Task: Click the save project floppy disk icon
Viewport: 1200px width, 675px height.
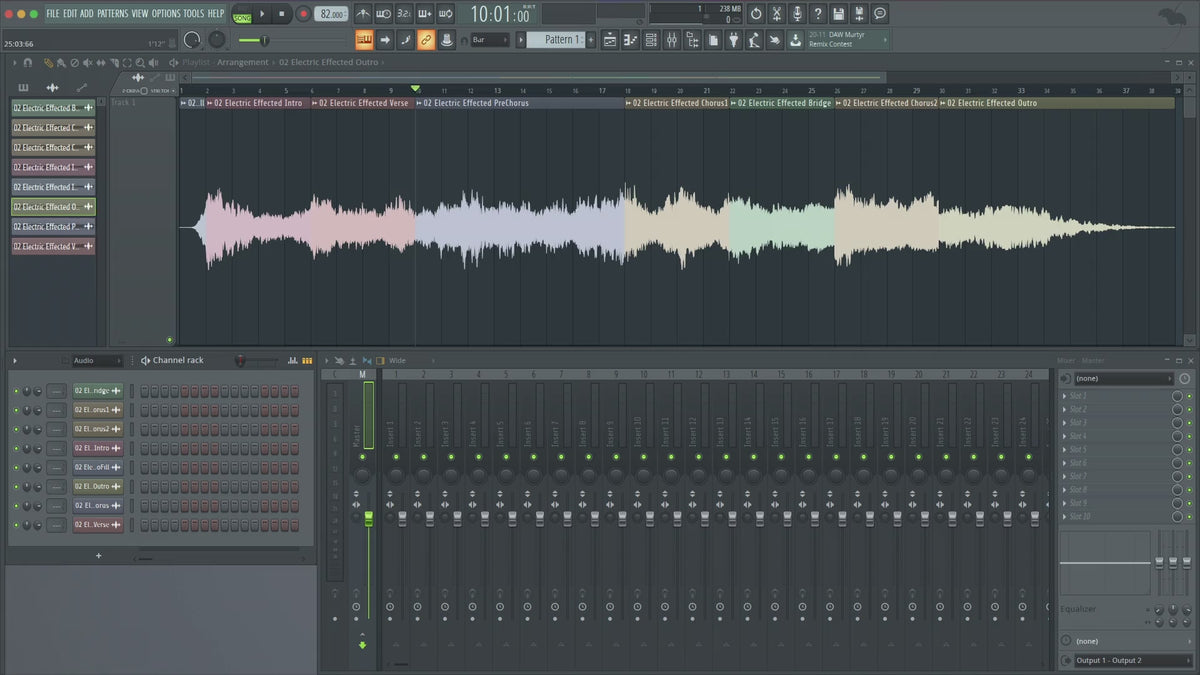Action: pyautogui.click(x=838, y=14)
